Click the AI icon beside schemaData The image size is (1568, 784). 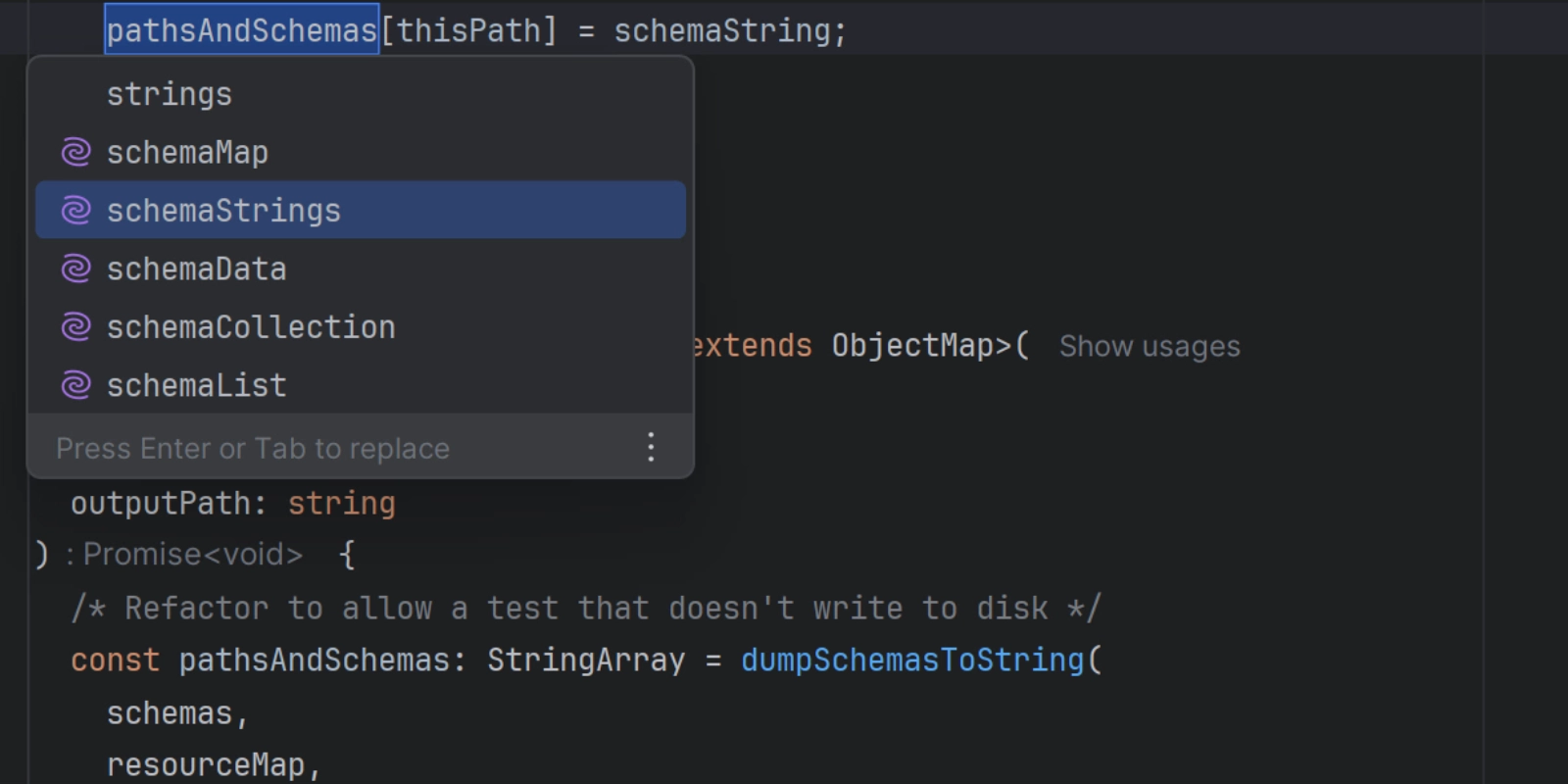(75, 269)
